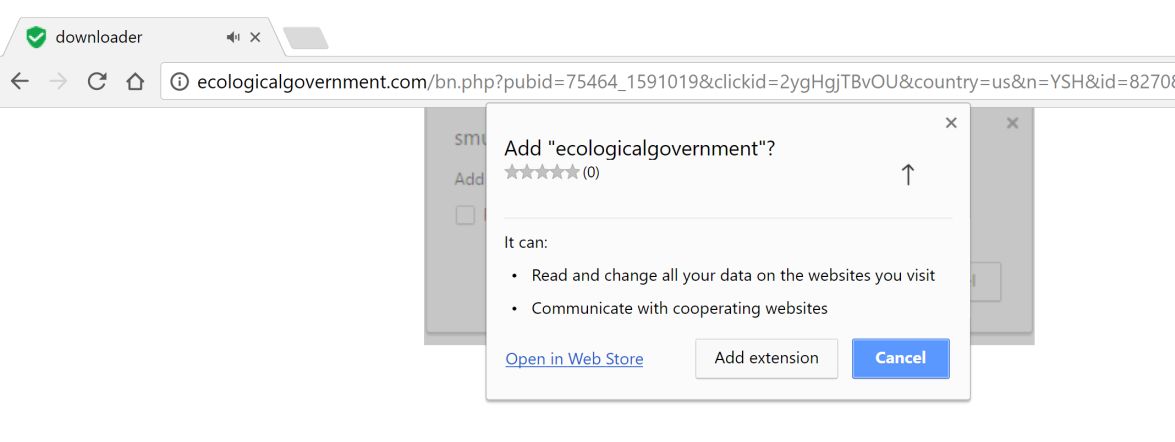Toggle the checkbox in the background popup
1175x442 pixels.
(x=465, y=215)
